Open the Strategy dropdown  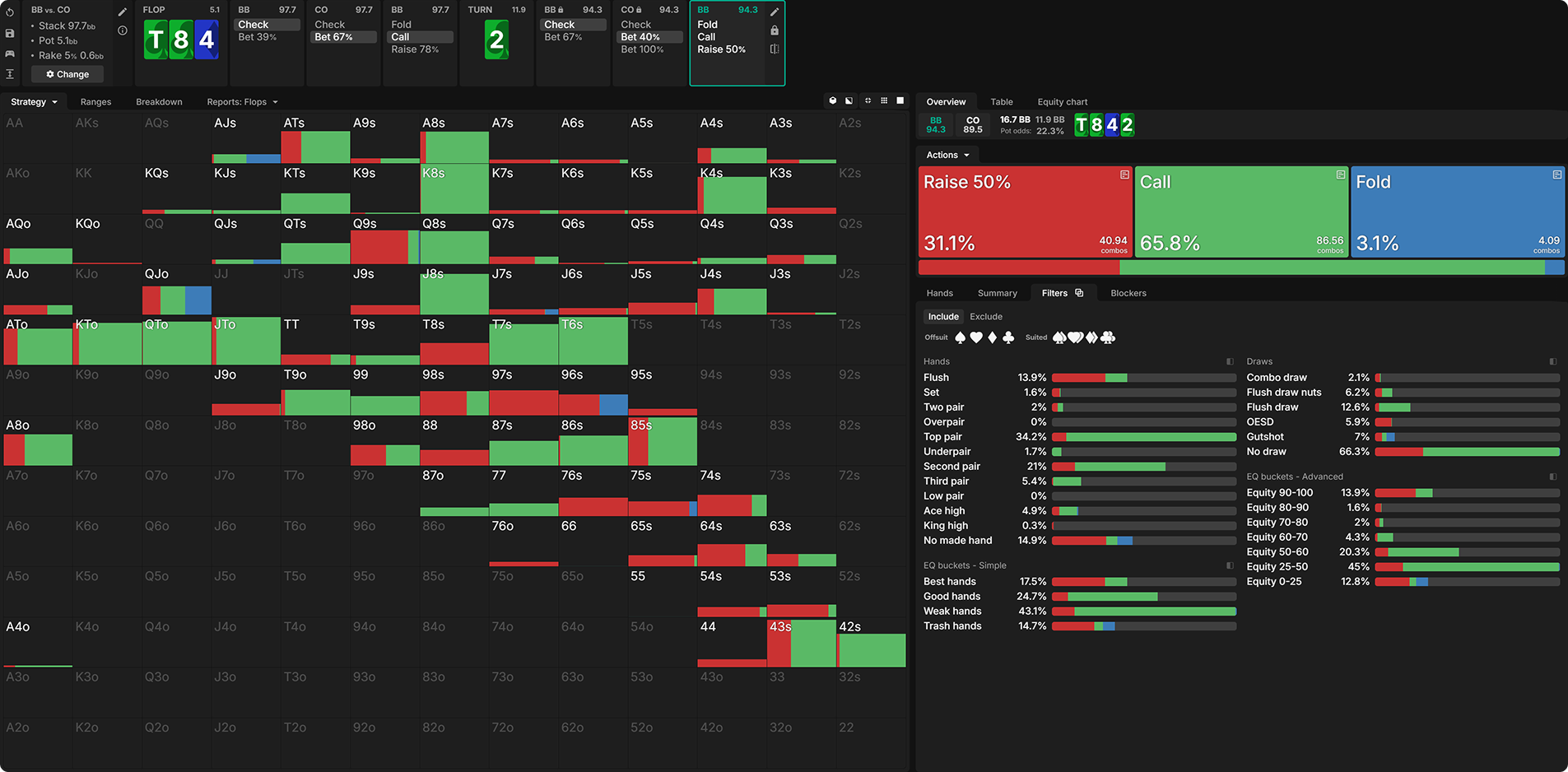pos(34,102)
